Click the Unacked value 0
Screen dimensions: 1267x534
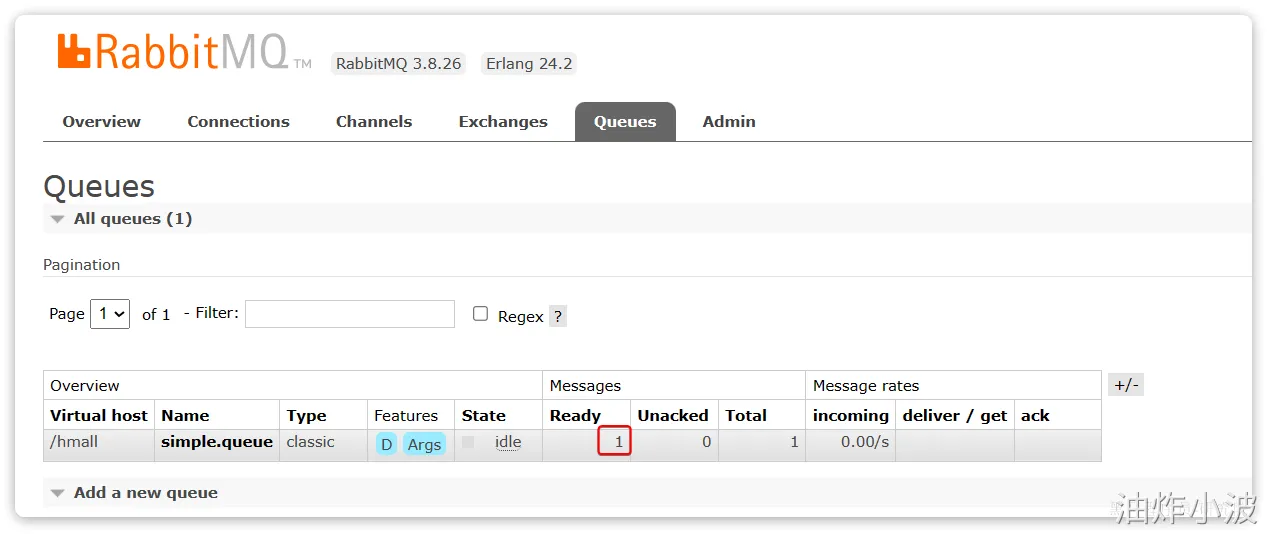point(706,441)
